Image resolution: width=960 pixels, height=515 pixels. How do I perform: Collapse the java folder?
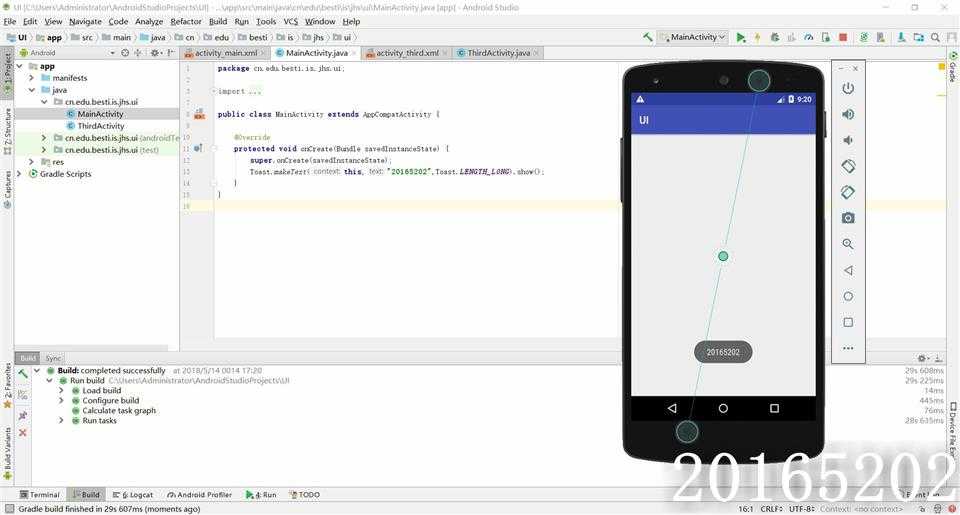[31, 90]
